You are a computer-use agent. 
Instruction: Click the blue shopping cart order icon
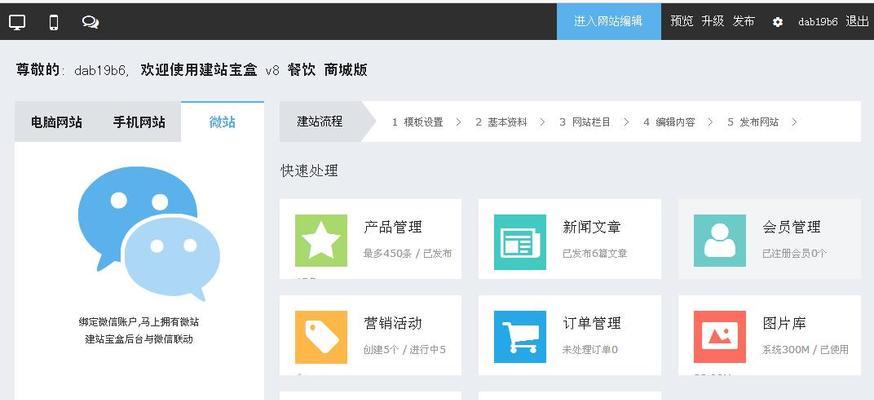(x=520, y=337)
